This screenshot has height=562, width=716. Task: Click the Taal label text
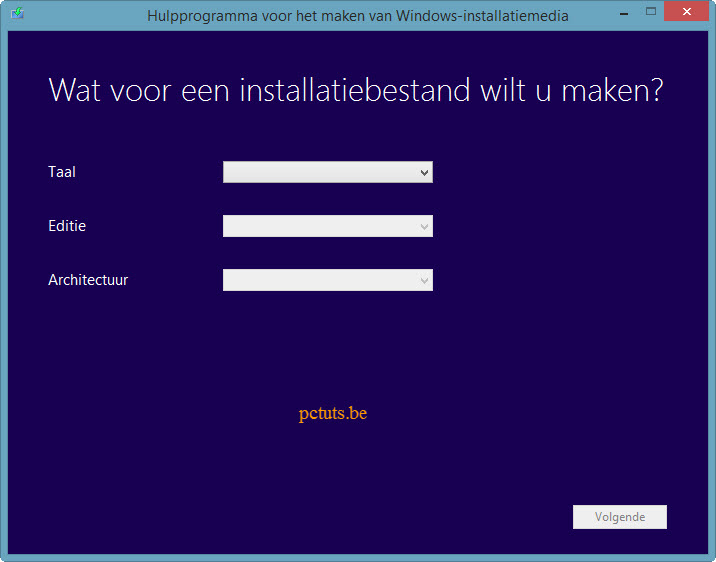(62, 172)
